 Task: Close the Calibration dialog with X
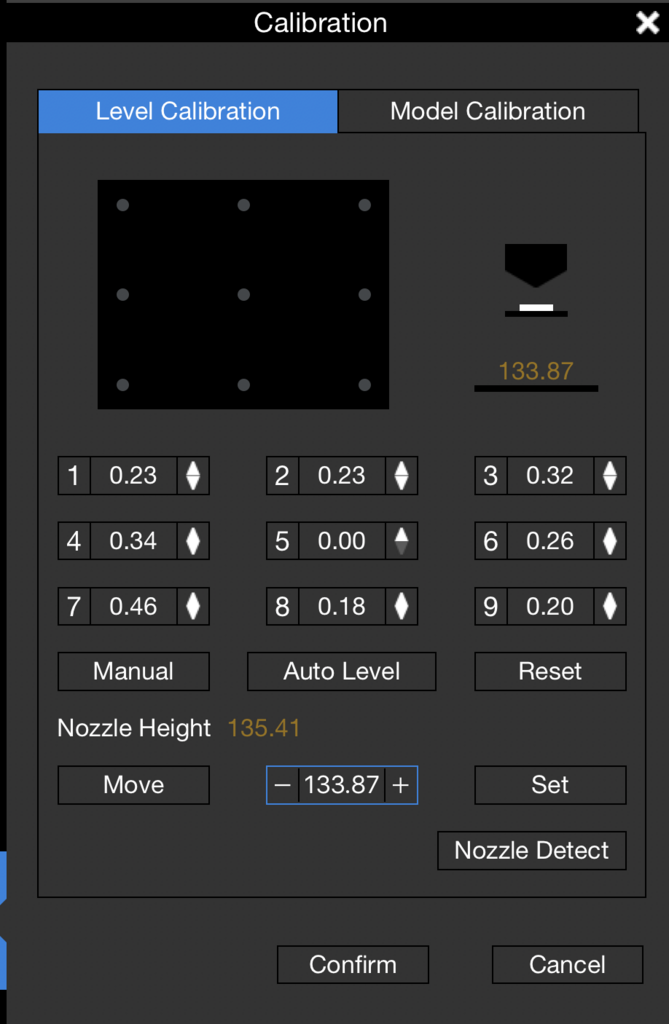pos(647,23)
